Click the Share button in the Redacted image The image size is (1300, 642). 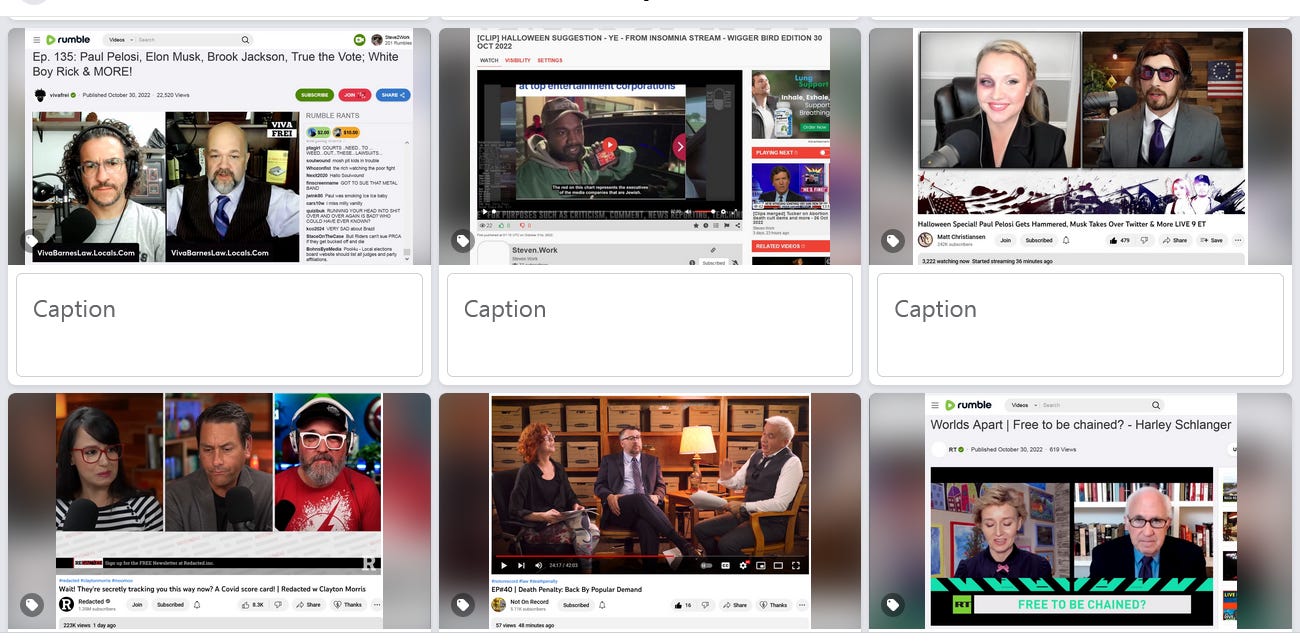[310, 604]
